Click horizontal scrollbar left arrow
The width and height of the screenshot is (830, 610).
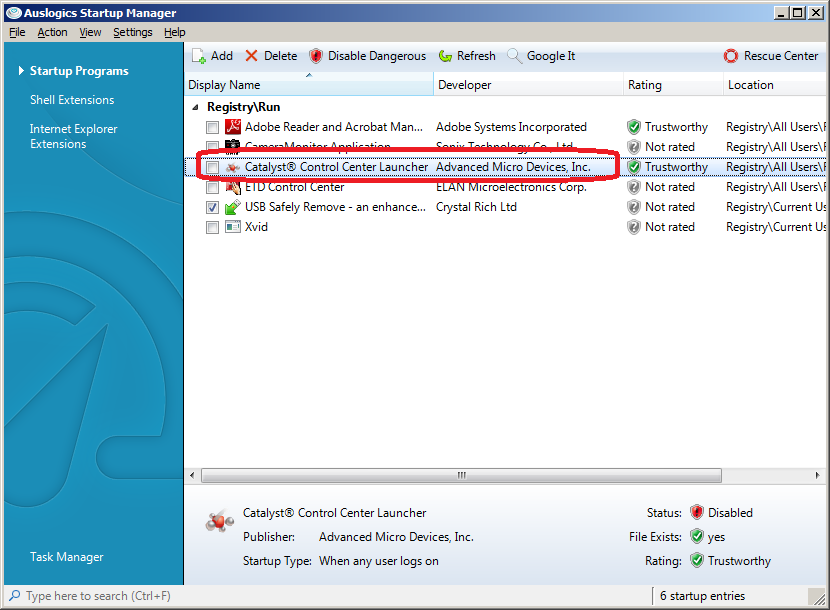click(192, 475)
